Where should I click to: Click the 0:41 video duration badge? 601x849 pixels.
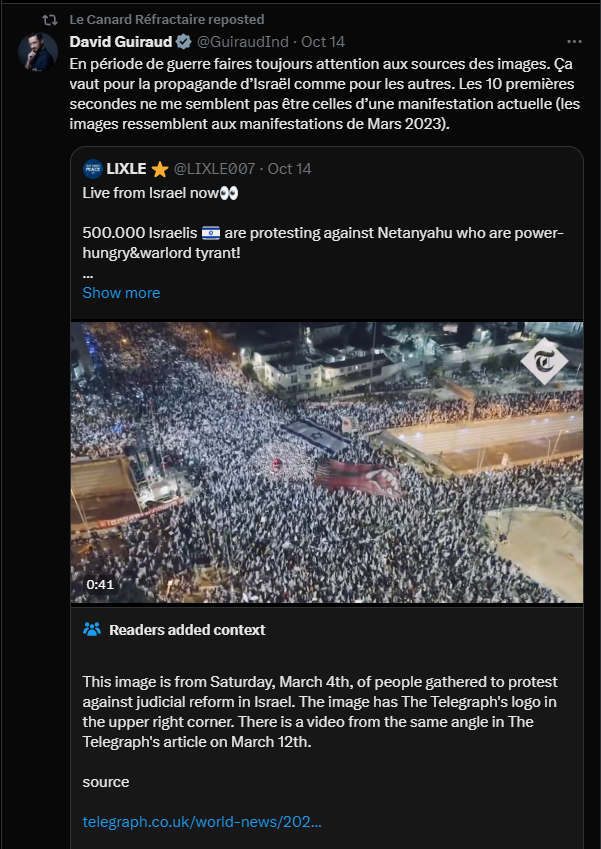point(100,585)
